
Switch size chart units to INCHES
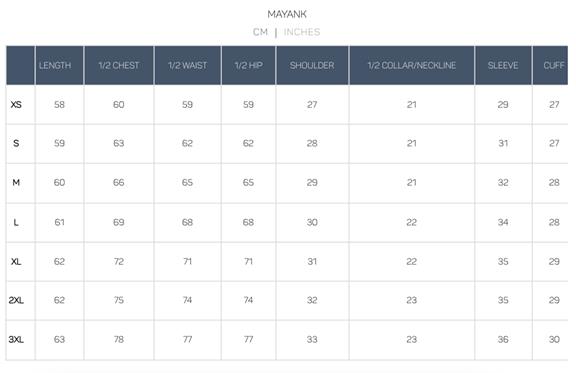[302, 32]
